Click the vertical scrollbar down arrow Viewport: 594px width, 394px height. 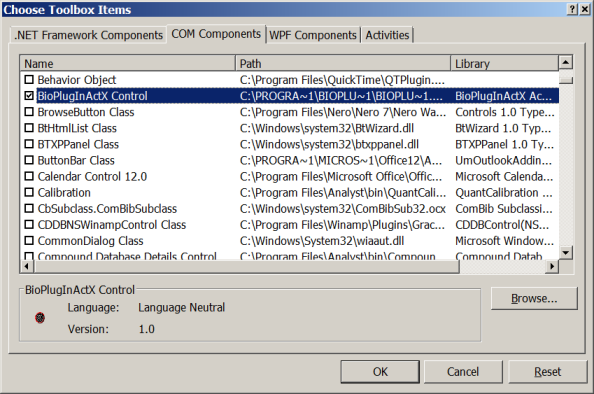pyautogui.click(x=566, y=252)
